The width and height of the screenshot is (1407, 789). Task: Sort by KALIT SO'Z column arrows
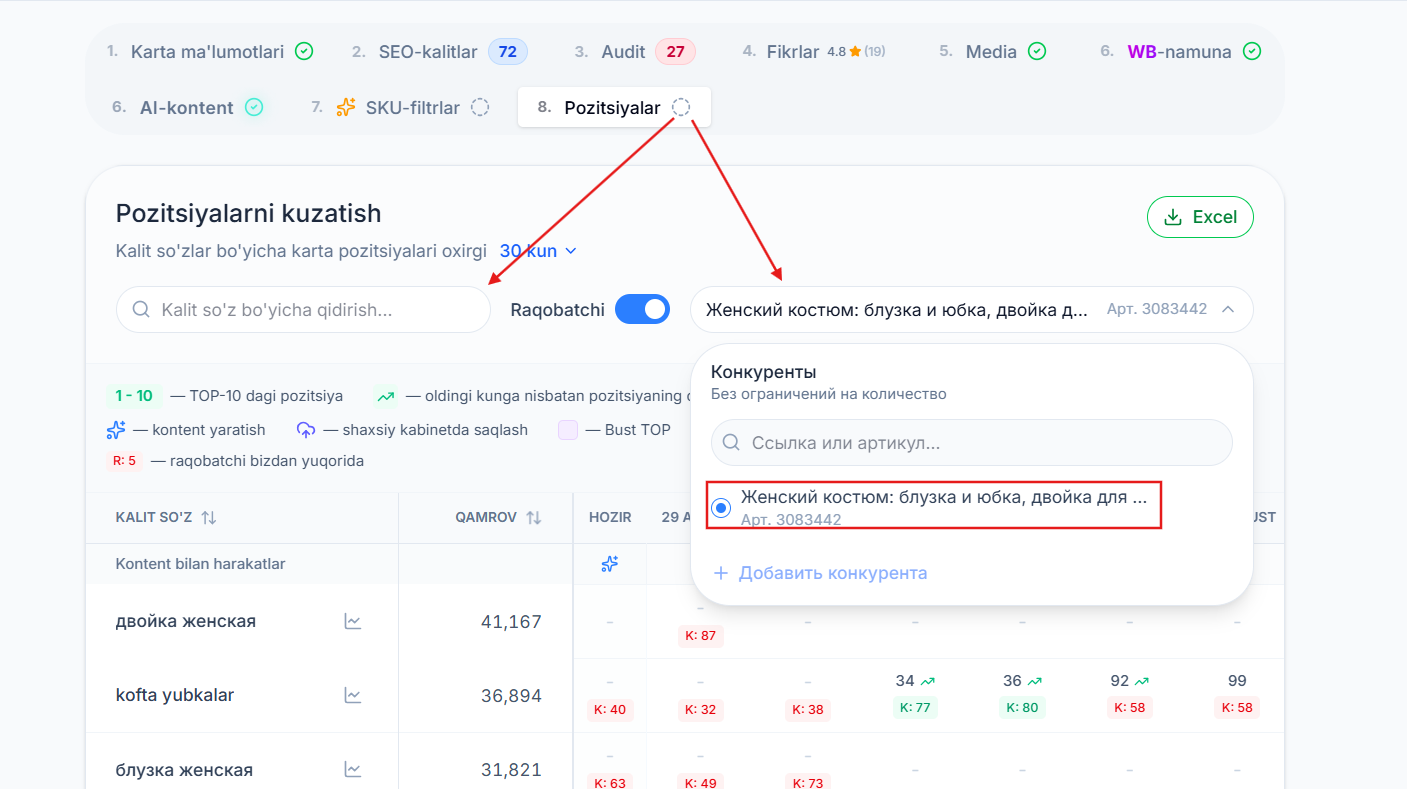coord(209,517)
